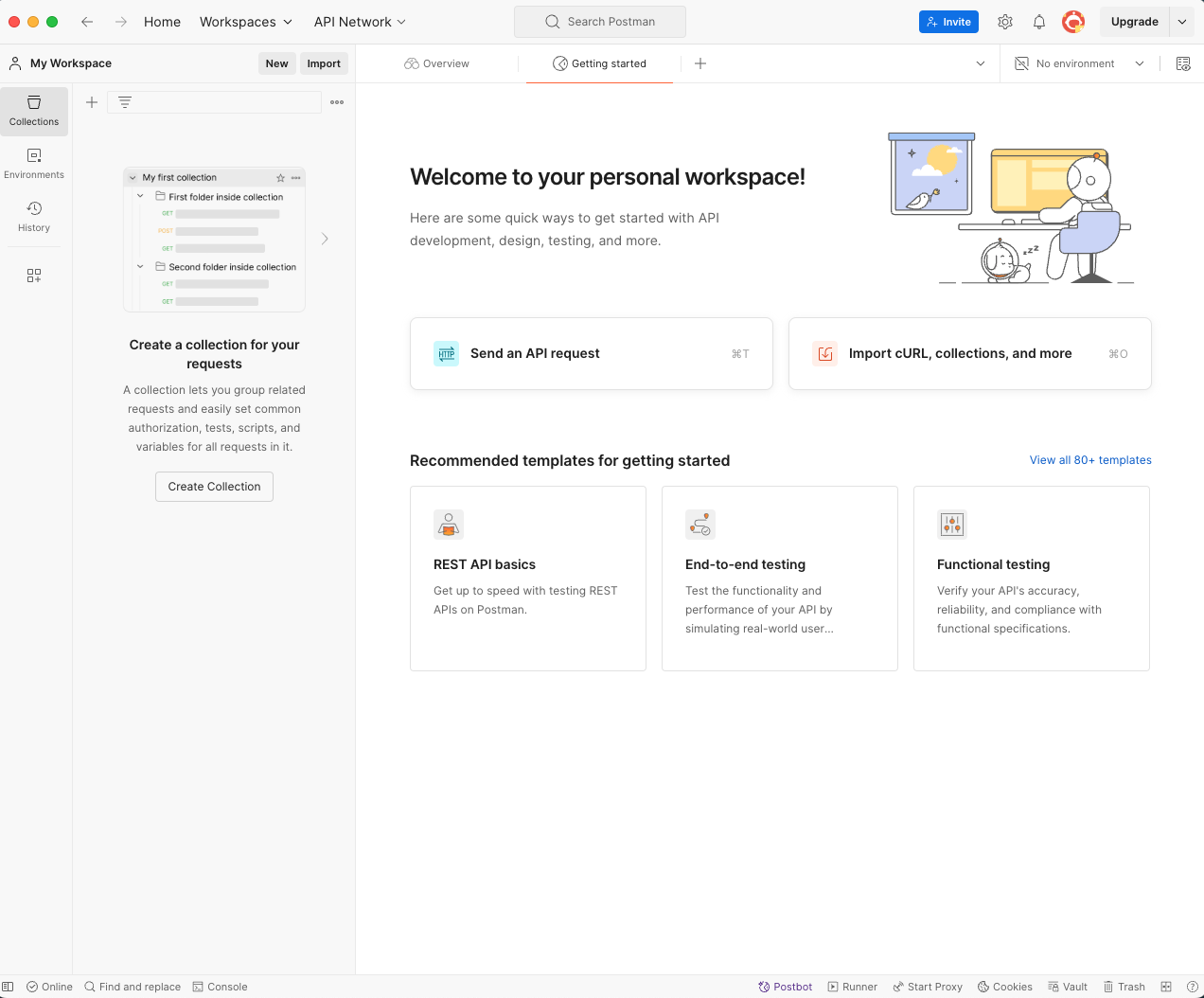Click the filter icon in sidebar search
1204x998 pixels.
click(x=125, y=102)
